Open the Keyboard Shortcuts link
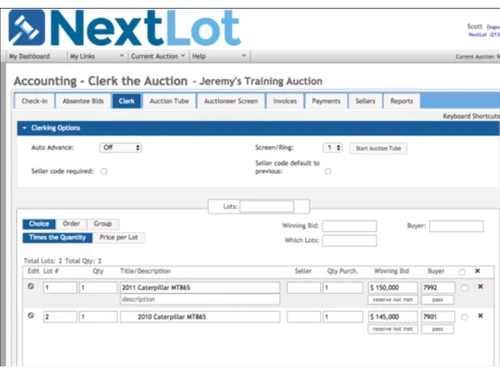Screen dimensions: 500x375 coord(471,116)
